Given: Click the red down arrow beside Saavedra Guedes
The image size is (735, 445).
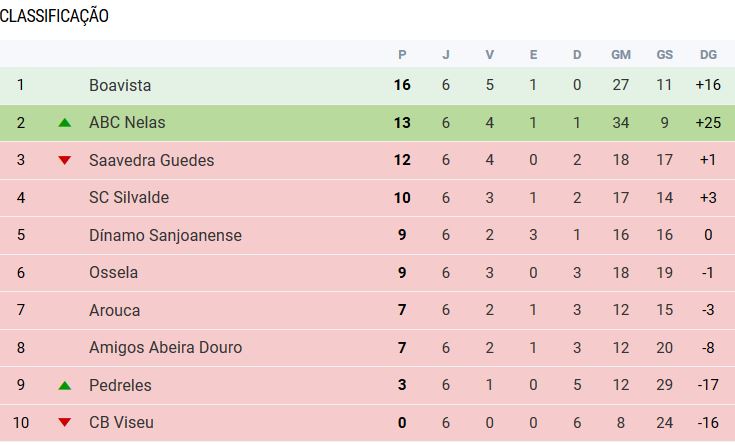Looking at the screenshot, I should click(x=65, y=160).
